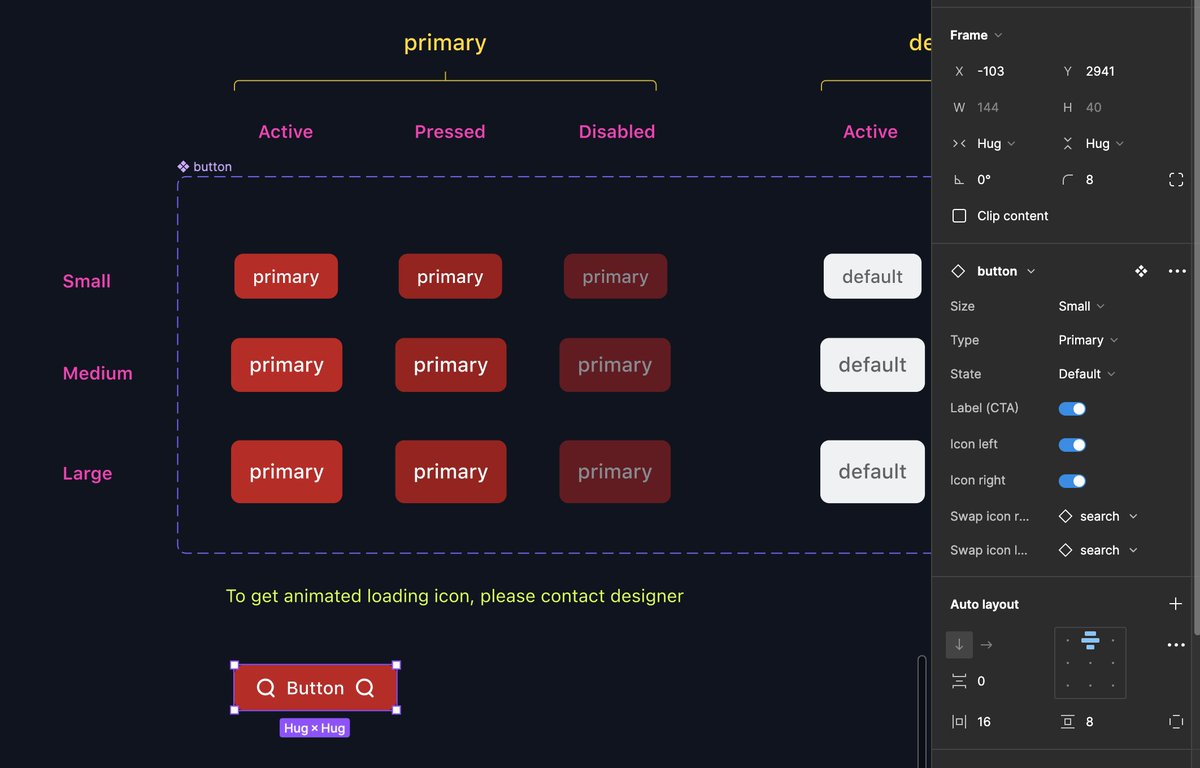The image size is (1200, 768).
Task: Click the properties panel scrollbar
Action: (x=1196, y=320)
